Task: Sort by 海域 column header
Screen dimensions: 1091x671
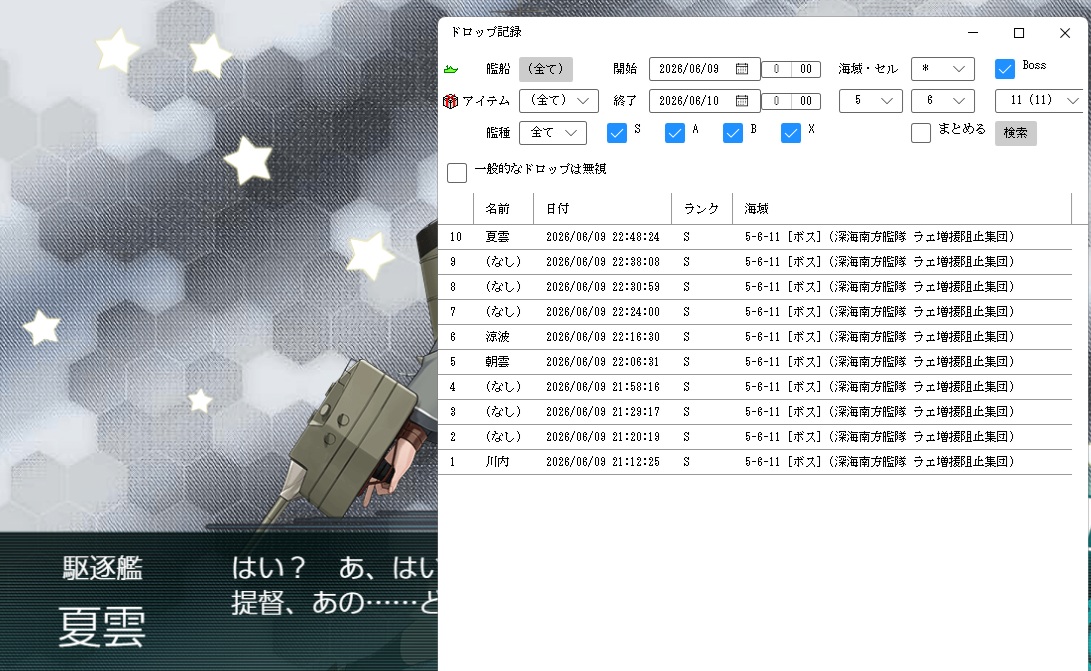Action: 902,209
